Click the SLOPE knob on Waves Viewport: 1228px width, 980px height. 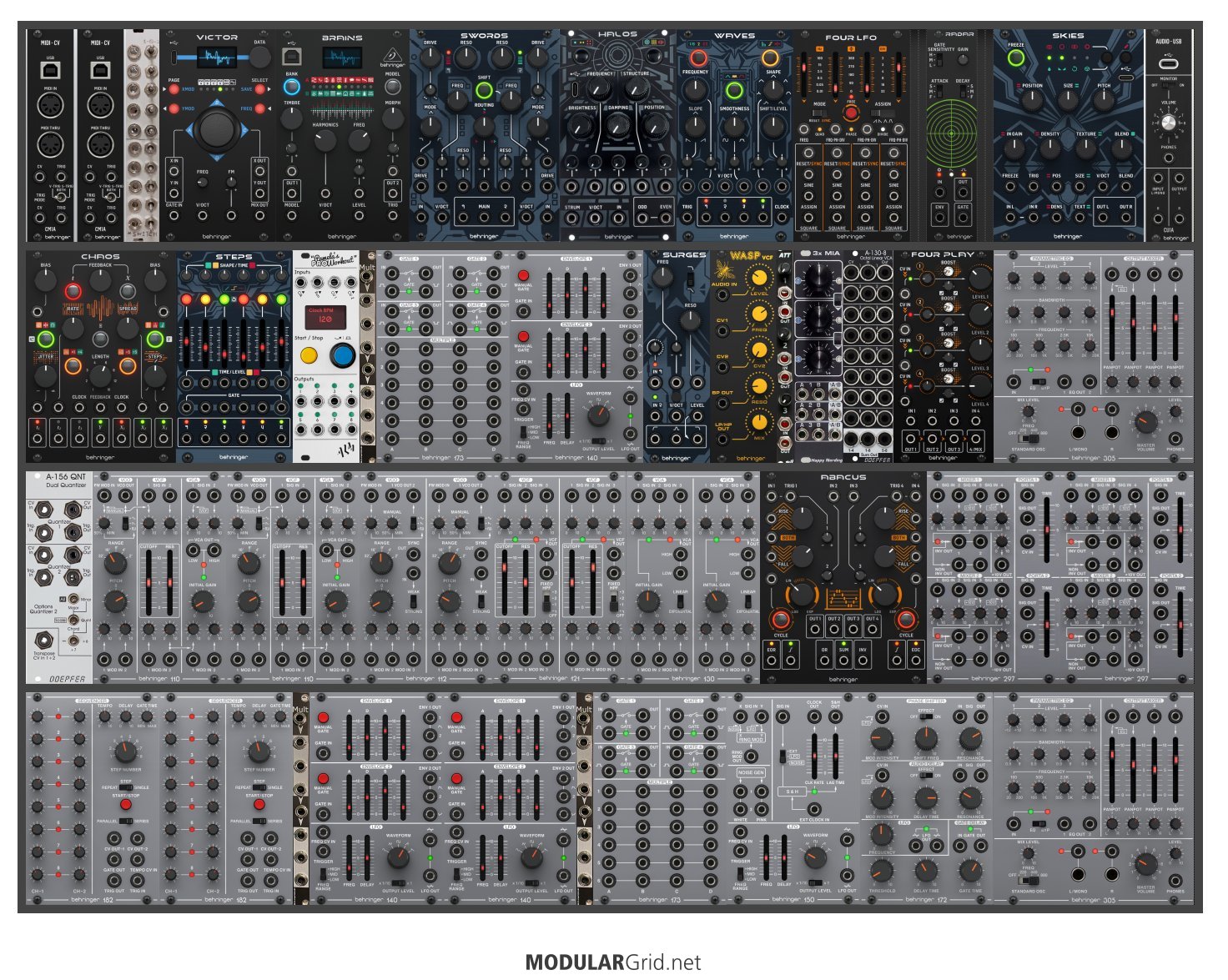[695, 126]
